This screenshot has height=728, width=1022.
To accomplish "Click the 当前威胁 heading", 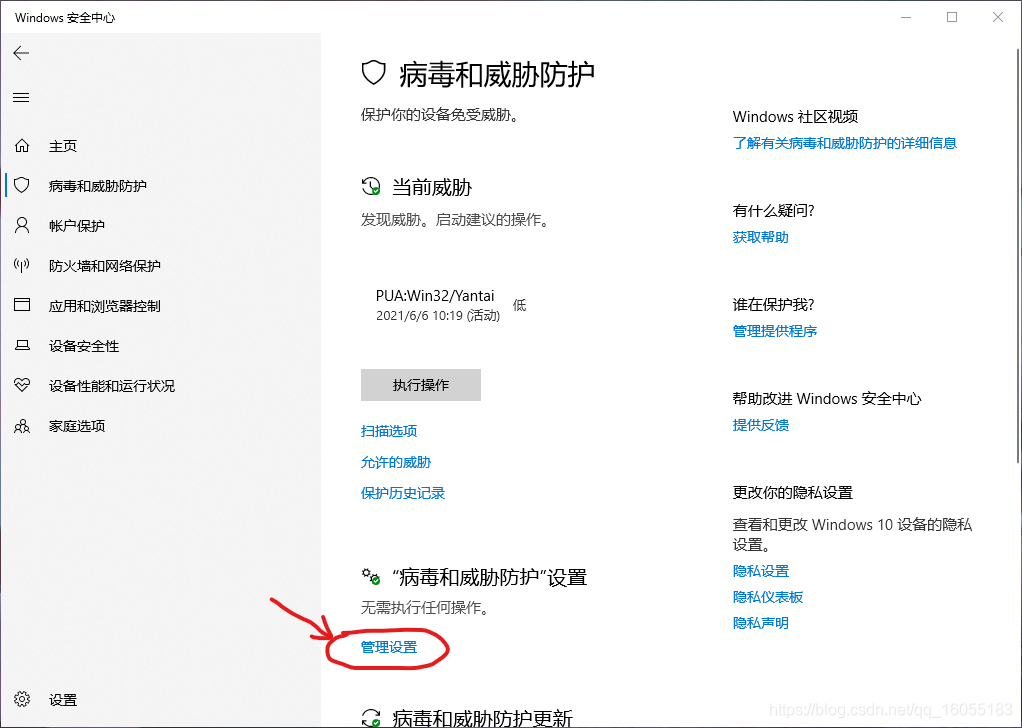I will 431,187.
